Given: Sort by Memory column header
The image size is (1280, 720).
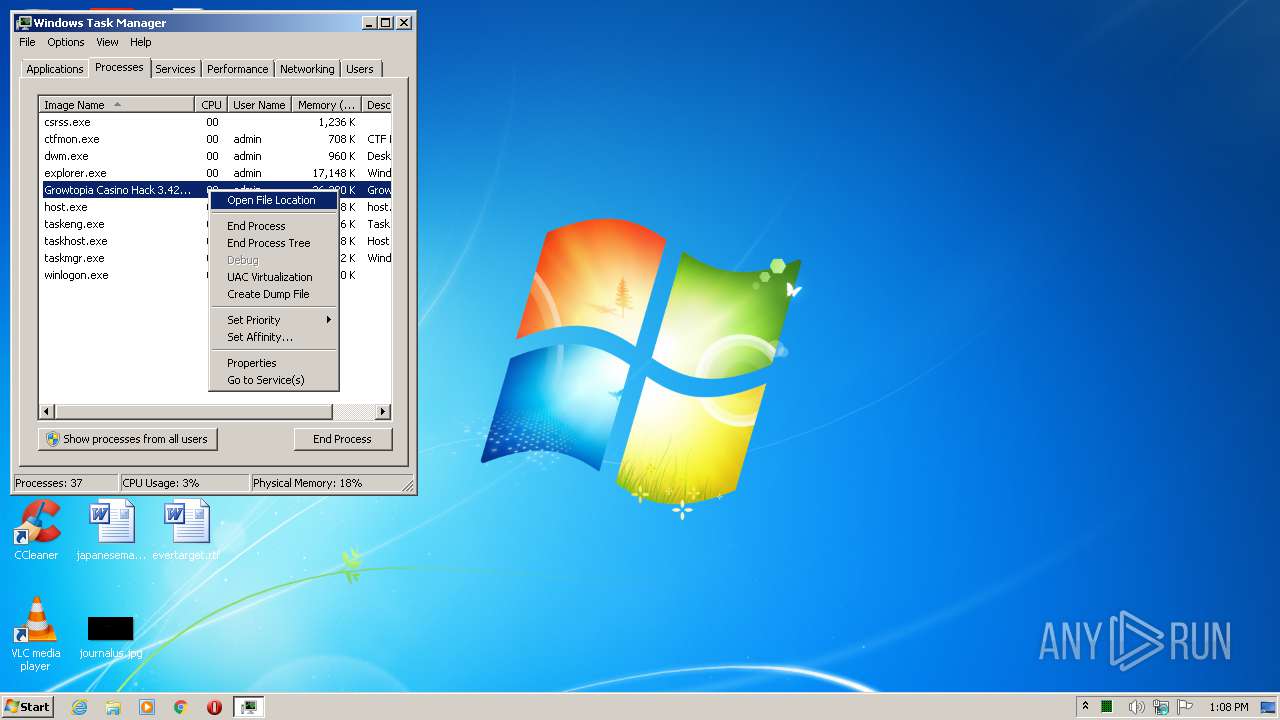Looking at the screenshot, I should 327,105.
